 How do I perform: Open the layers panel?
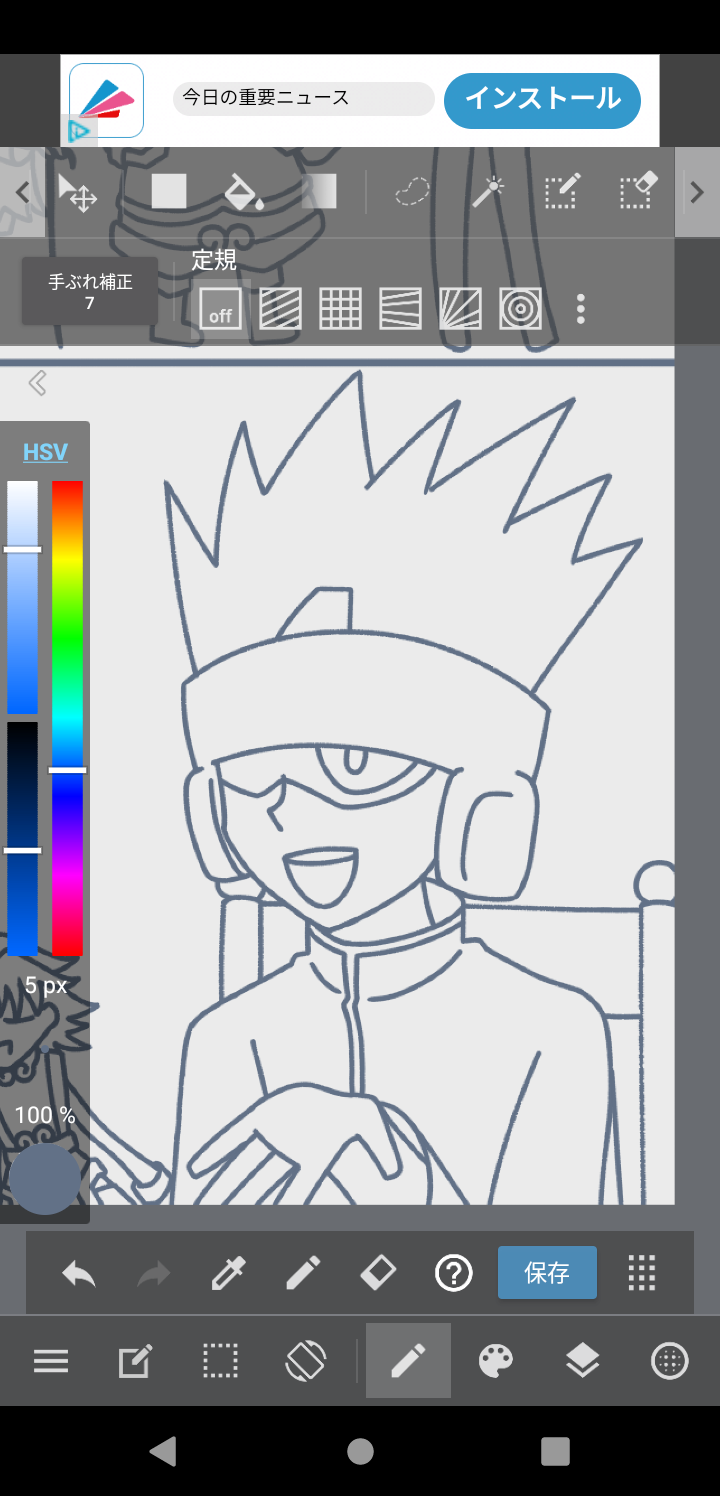click(582, 1361)
